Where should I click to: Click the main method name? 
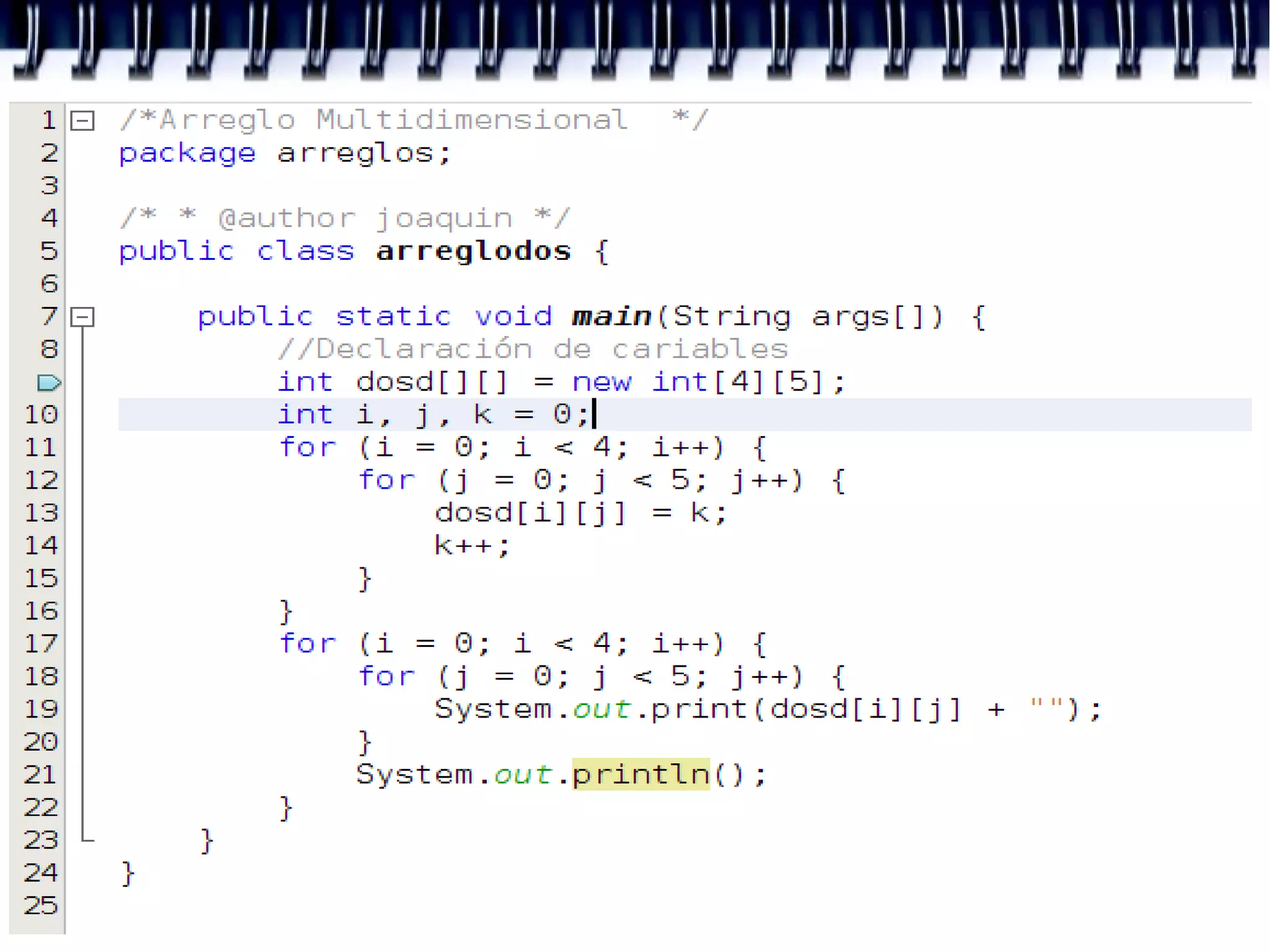tap(611, 316)
